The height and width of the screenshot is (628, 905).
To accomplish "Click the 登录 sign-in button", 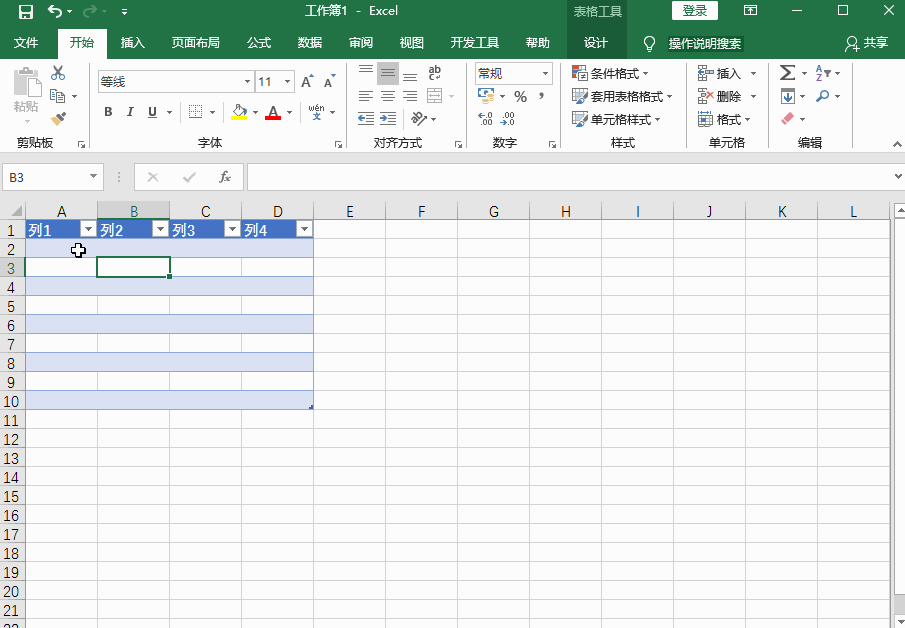I will point(695,11).
